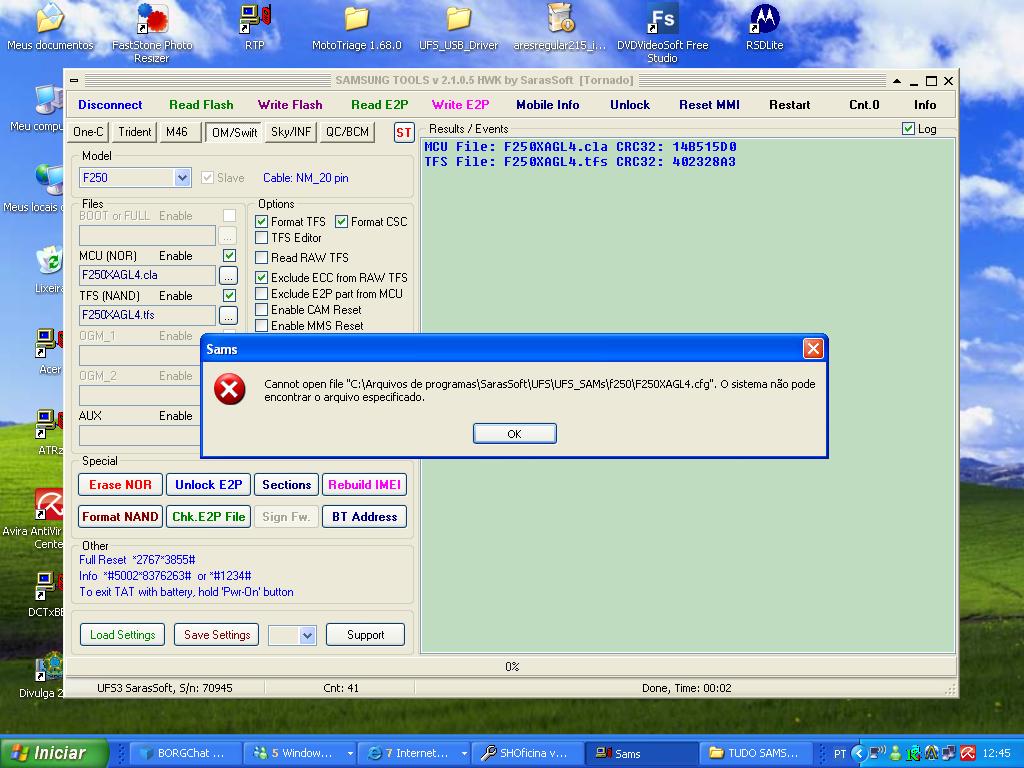This screenshot has height=768, width=1024.
Task: Switch to the BORGChat taskbar item
Action: (184, 753)
